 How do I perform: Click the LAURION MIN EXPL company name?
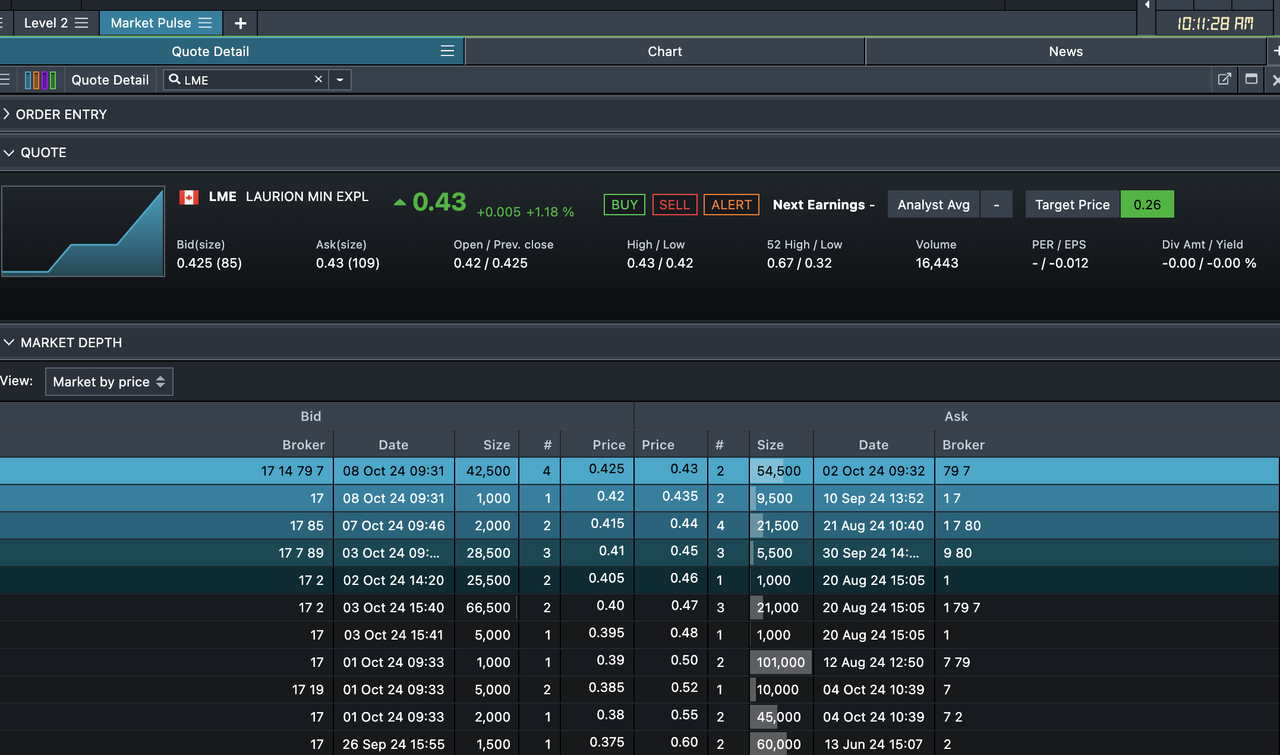[x=307, y=196]
